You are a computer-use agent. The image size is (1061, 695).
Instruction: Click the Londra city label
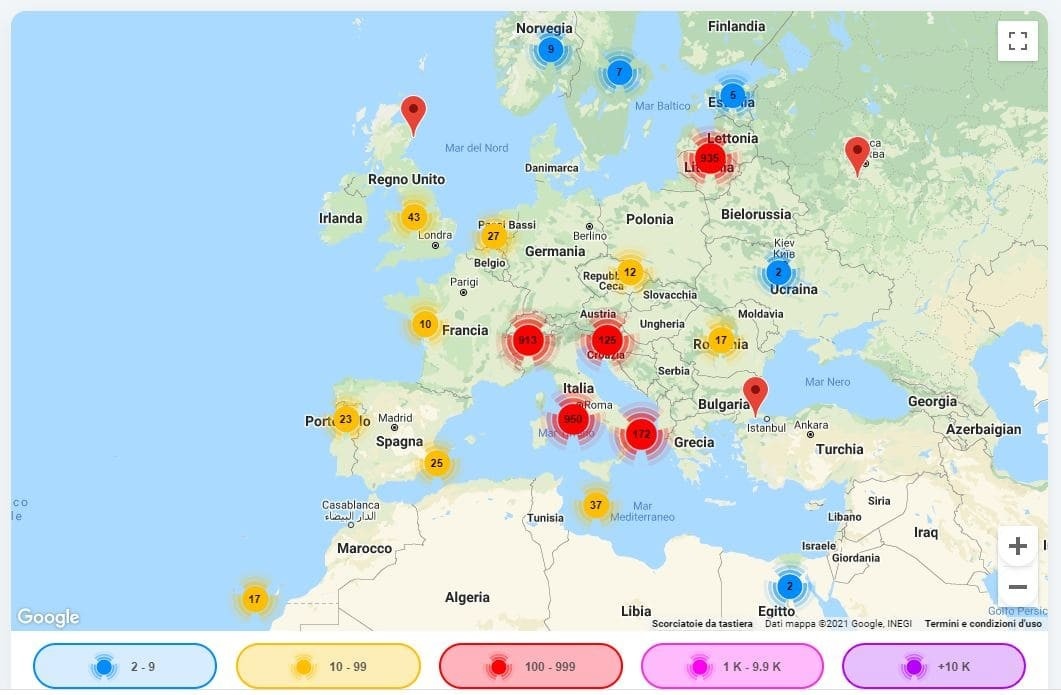(x=435, y=235)
